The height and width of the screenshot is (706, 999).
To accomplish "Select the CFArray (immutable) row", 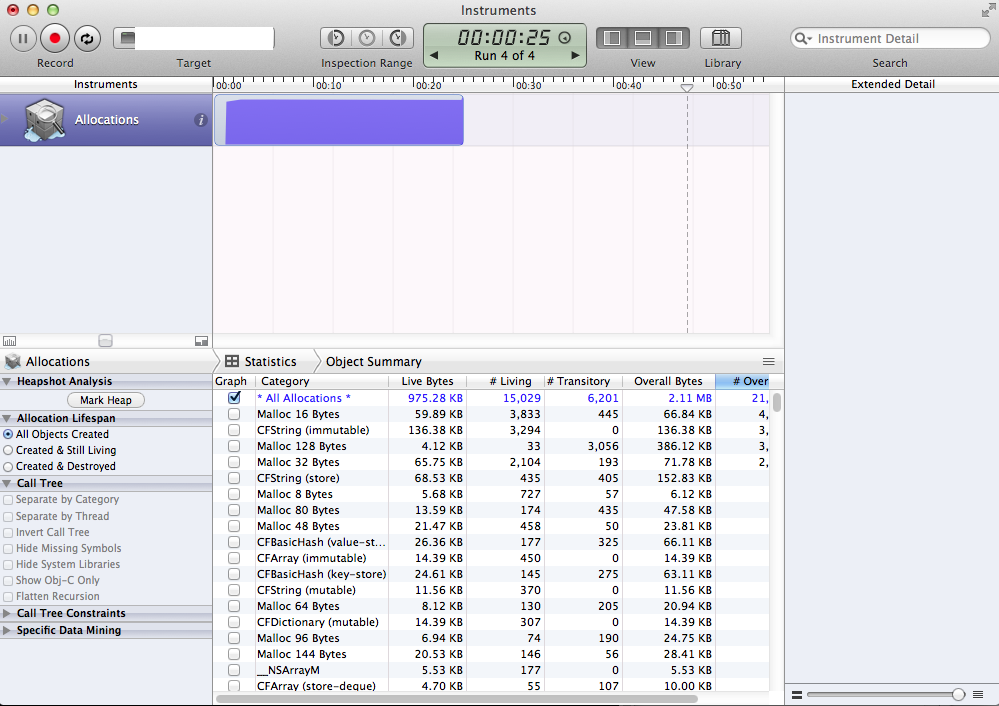I will (x=491, y=558).
